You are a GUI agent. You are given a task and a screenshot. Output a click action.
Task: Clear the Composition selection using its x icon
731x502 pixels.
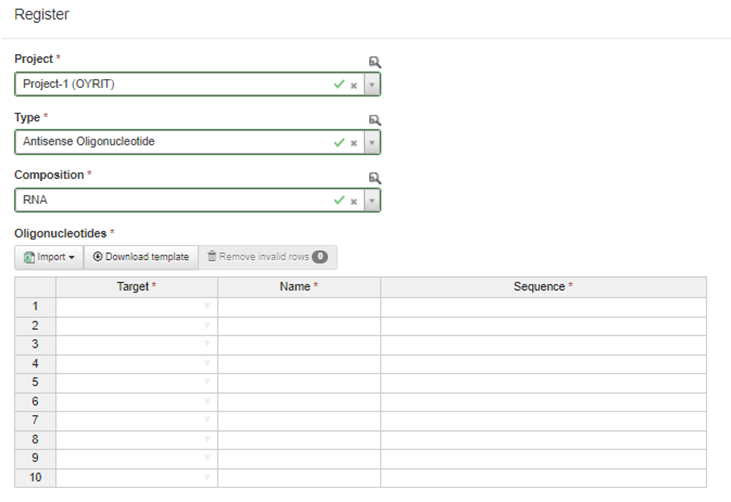(353, 201)
